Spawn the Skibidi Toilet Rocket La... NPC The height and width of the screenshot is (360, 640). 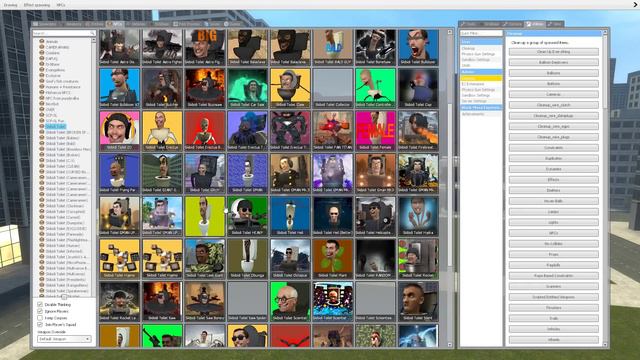pos(119,301)
